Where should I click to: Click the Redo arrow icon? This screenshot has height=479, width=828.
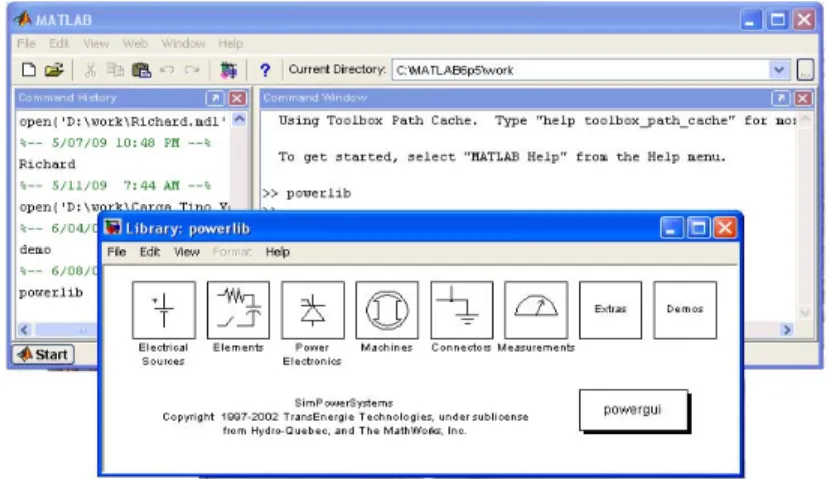pos(192,70)
